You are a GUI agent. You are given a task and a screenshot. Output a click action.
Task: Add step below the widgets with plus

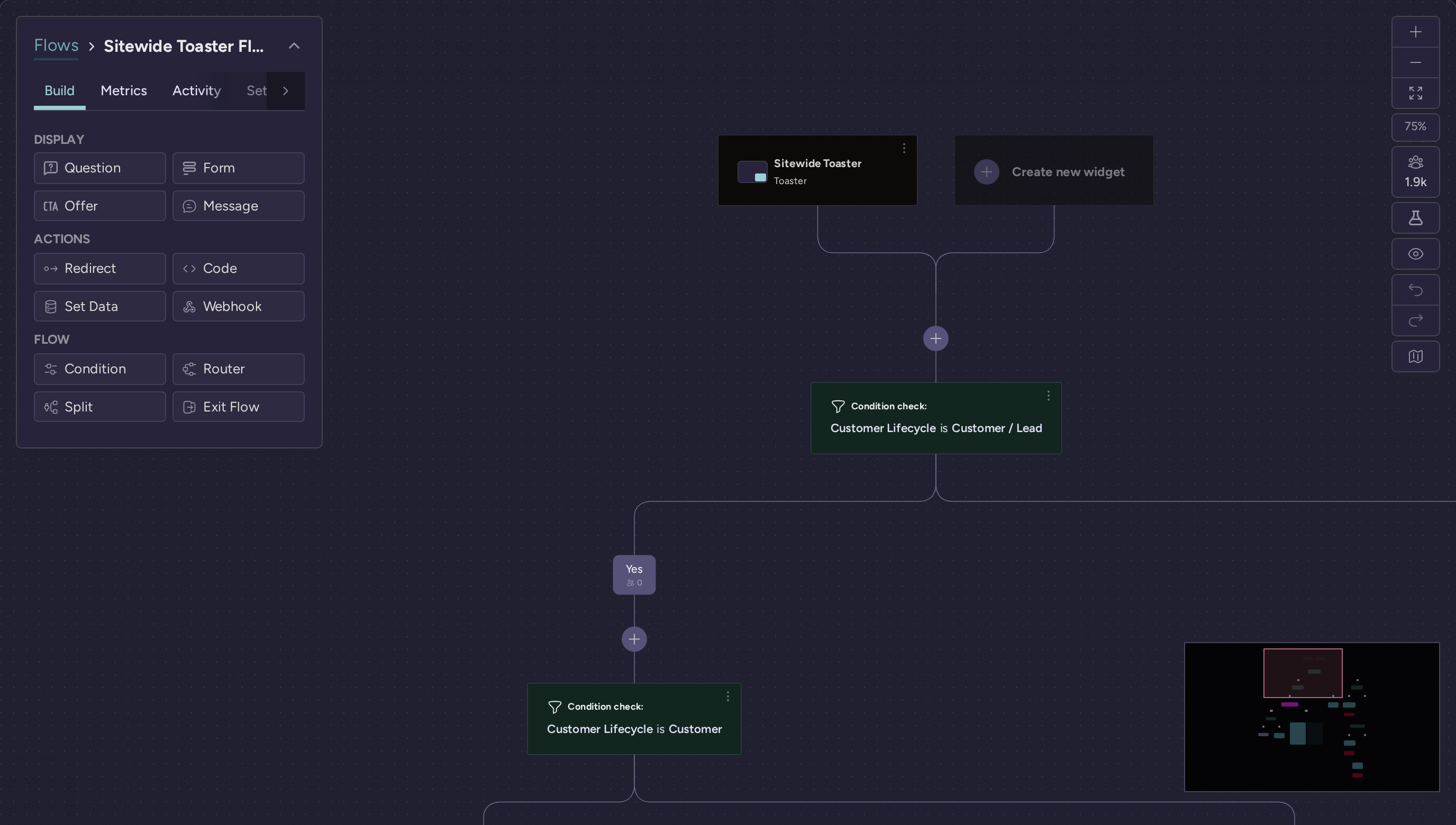(x=936, y=339)
